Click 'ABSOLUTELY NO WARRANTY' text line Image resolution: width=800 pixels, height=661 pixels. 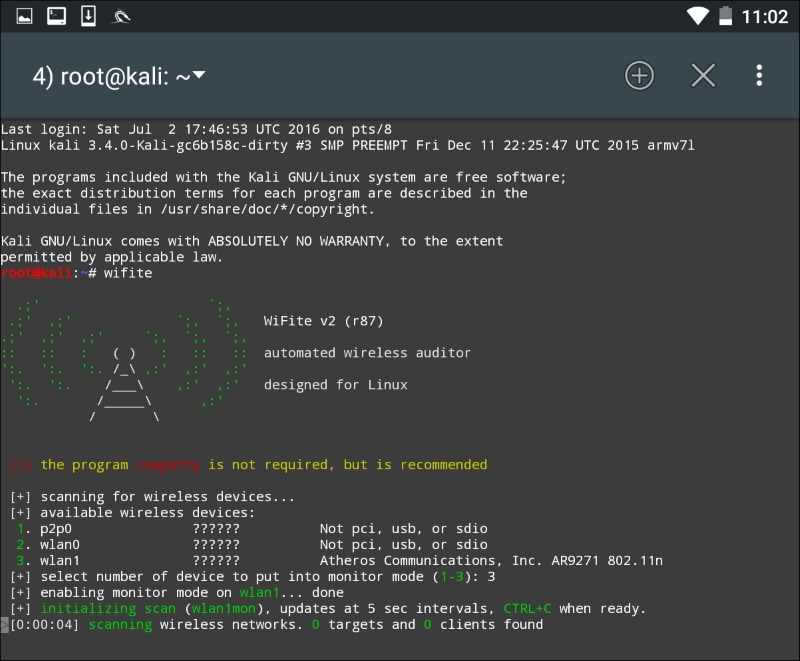(x=252, y=241)
